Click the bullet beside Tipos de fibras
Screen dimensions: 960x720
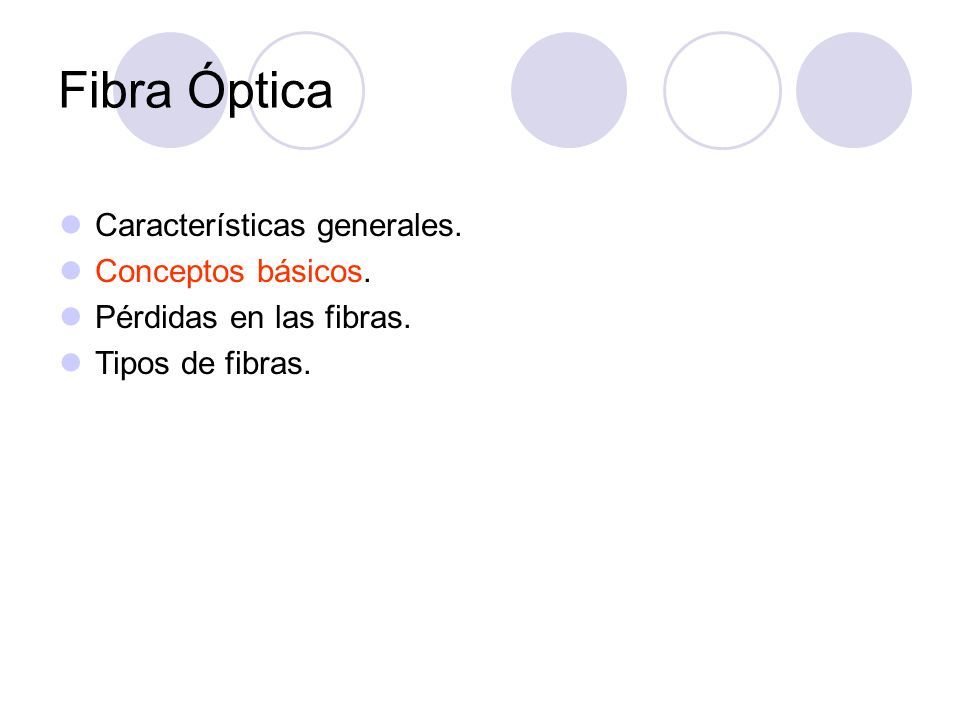pos(71,362)
